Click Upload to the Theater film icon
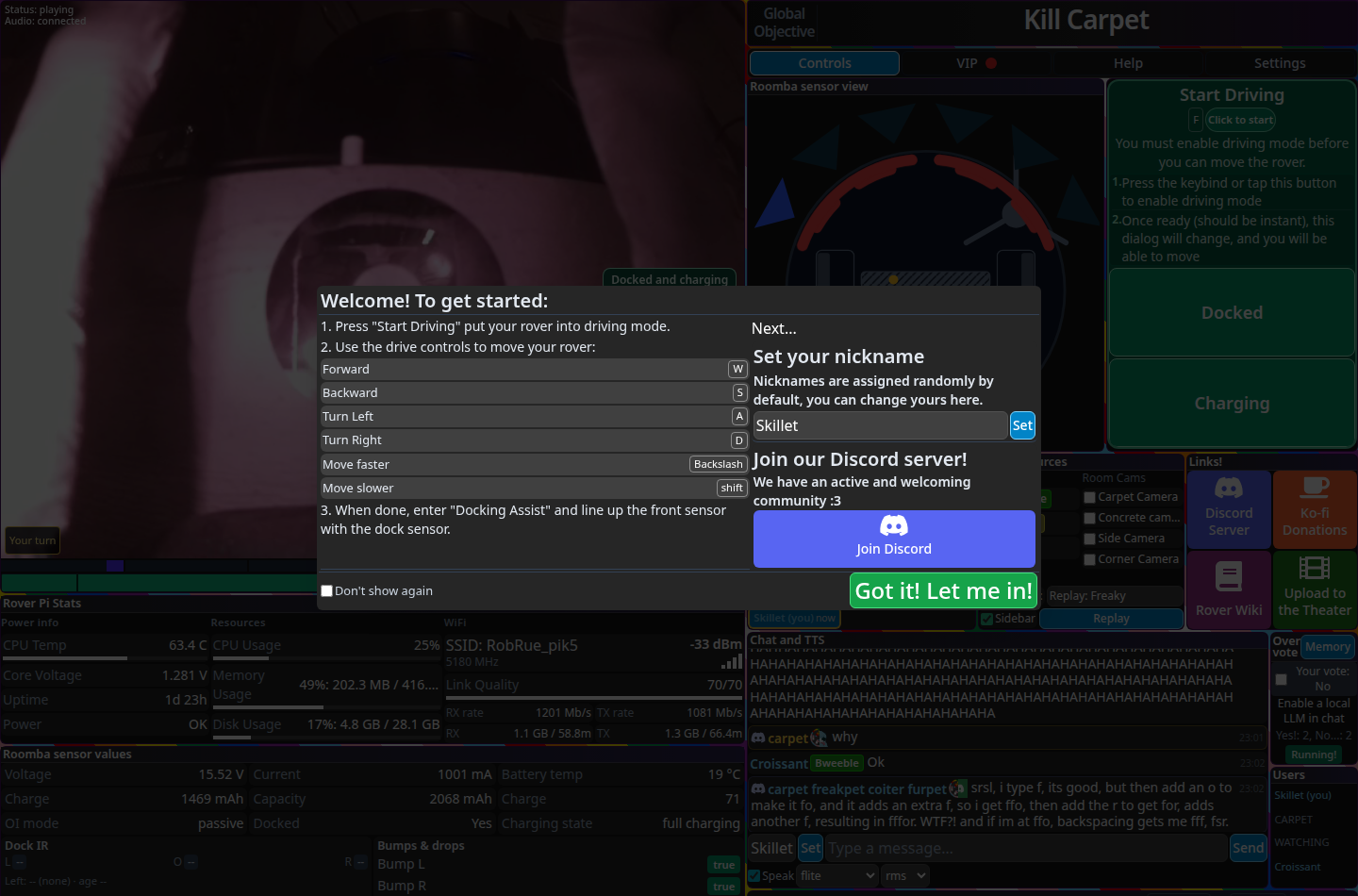This screenshot has height=896, width=1358. (1315, 567)
